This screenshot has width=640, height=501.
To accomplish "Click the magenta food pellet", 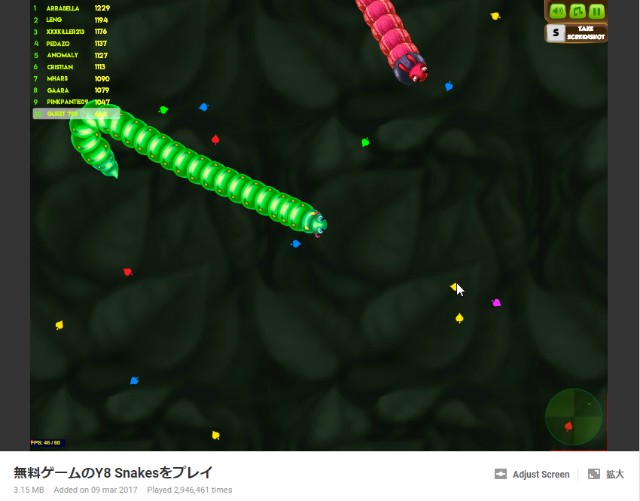I will click(496, 302).
